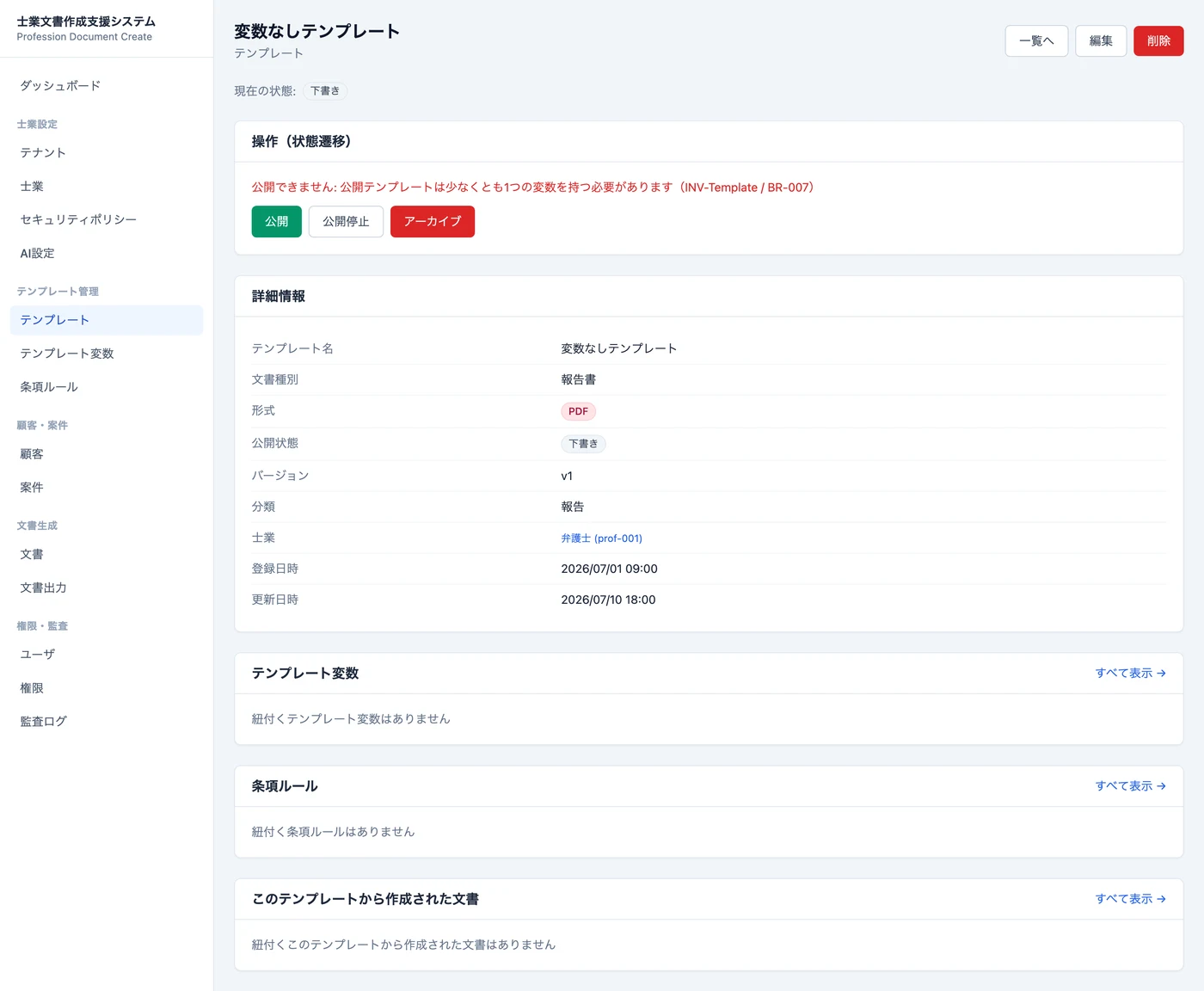Click the PDF format badge

579,411
